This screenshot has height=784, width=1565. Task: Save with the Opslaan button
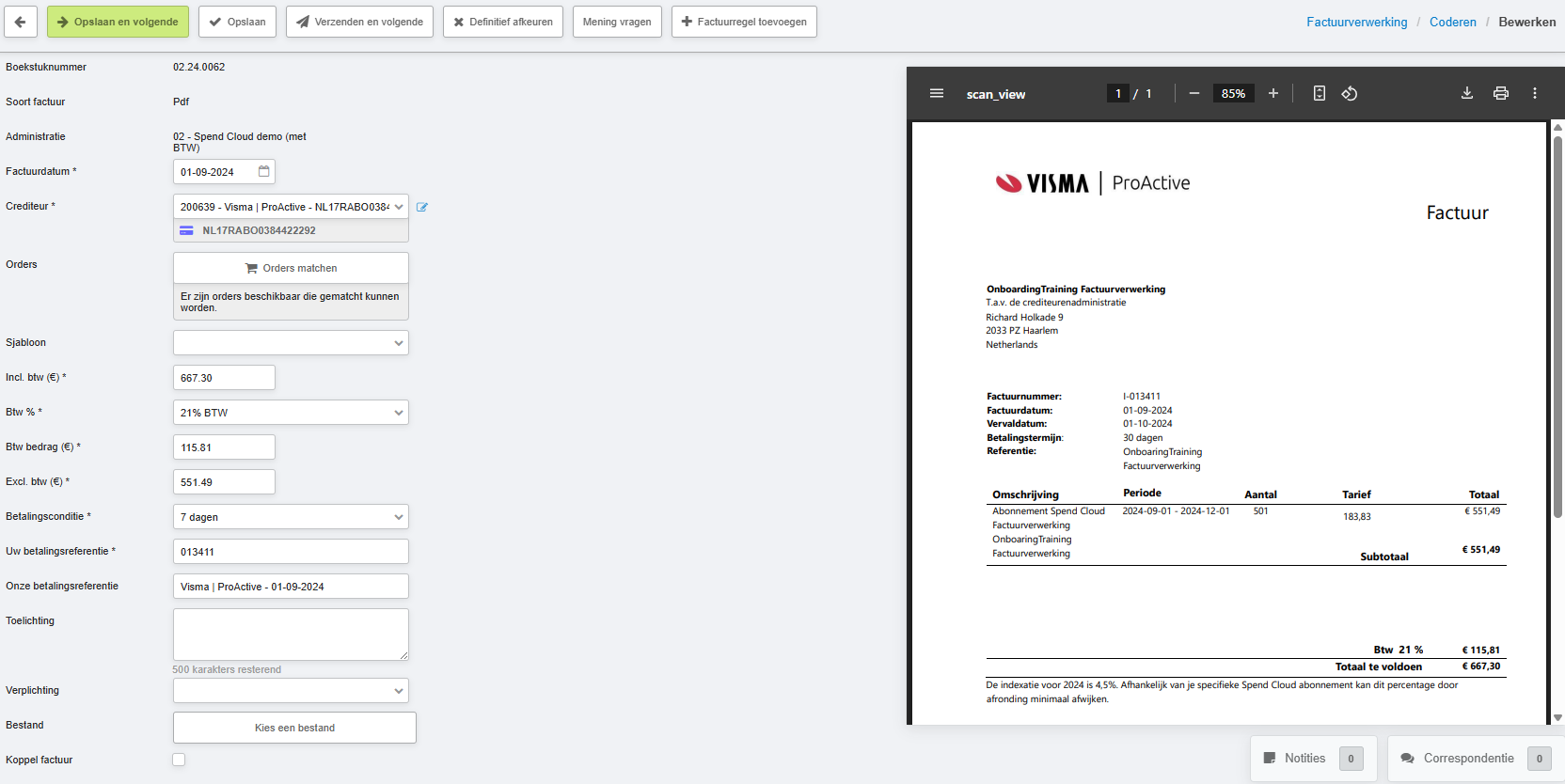pos(237,22)
